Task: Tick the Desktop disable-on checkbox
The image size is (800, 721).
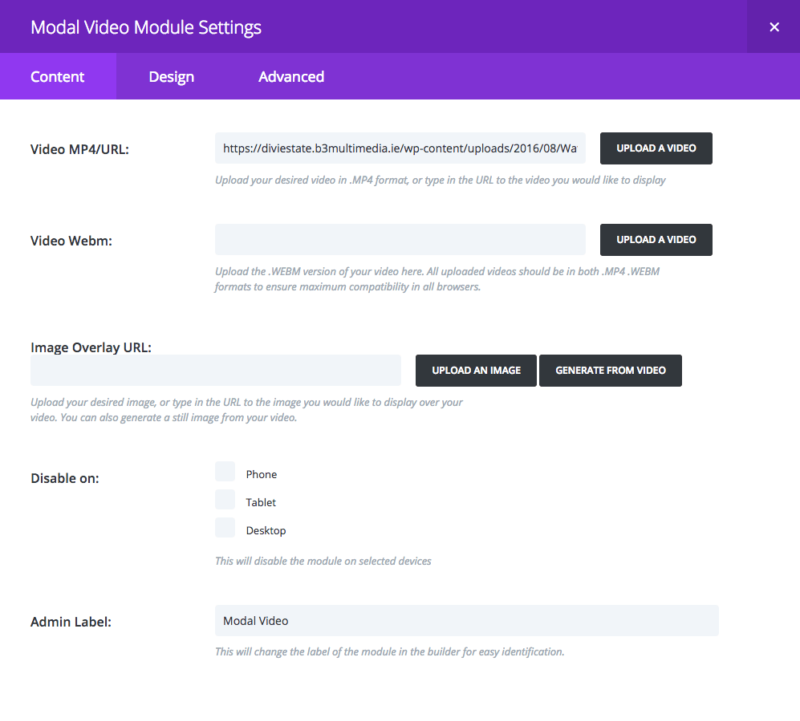Action: (x=225, y=528)
